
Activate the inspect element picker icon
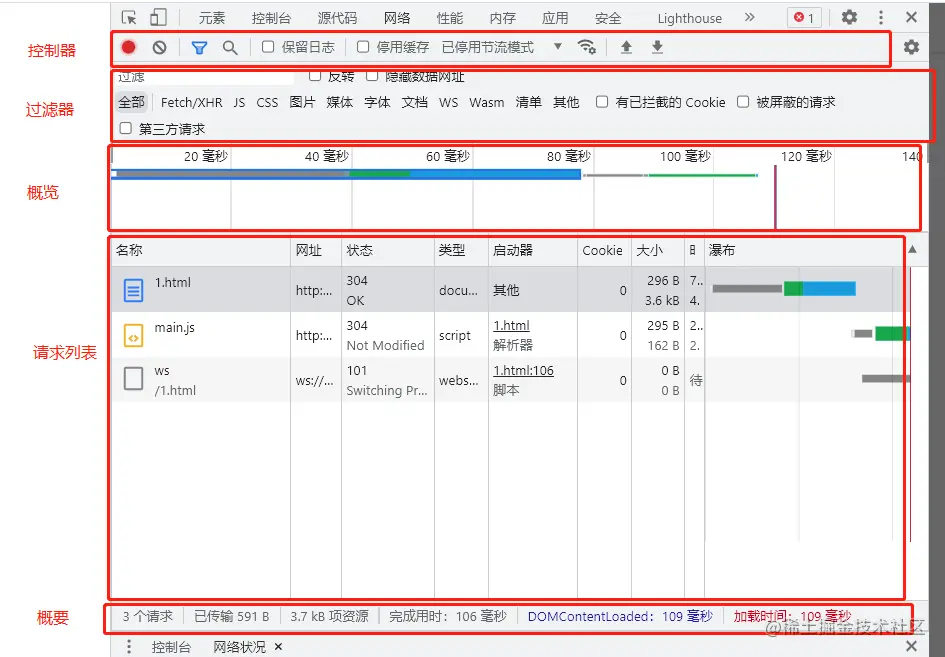[129, 17]
